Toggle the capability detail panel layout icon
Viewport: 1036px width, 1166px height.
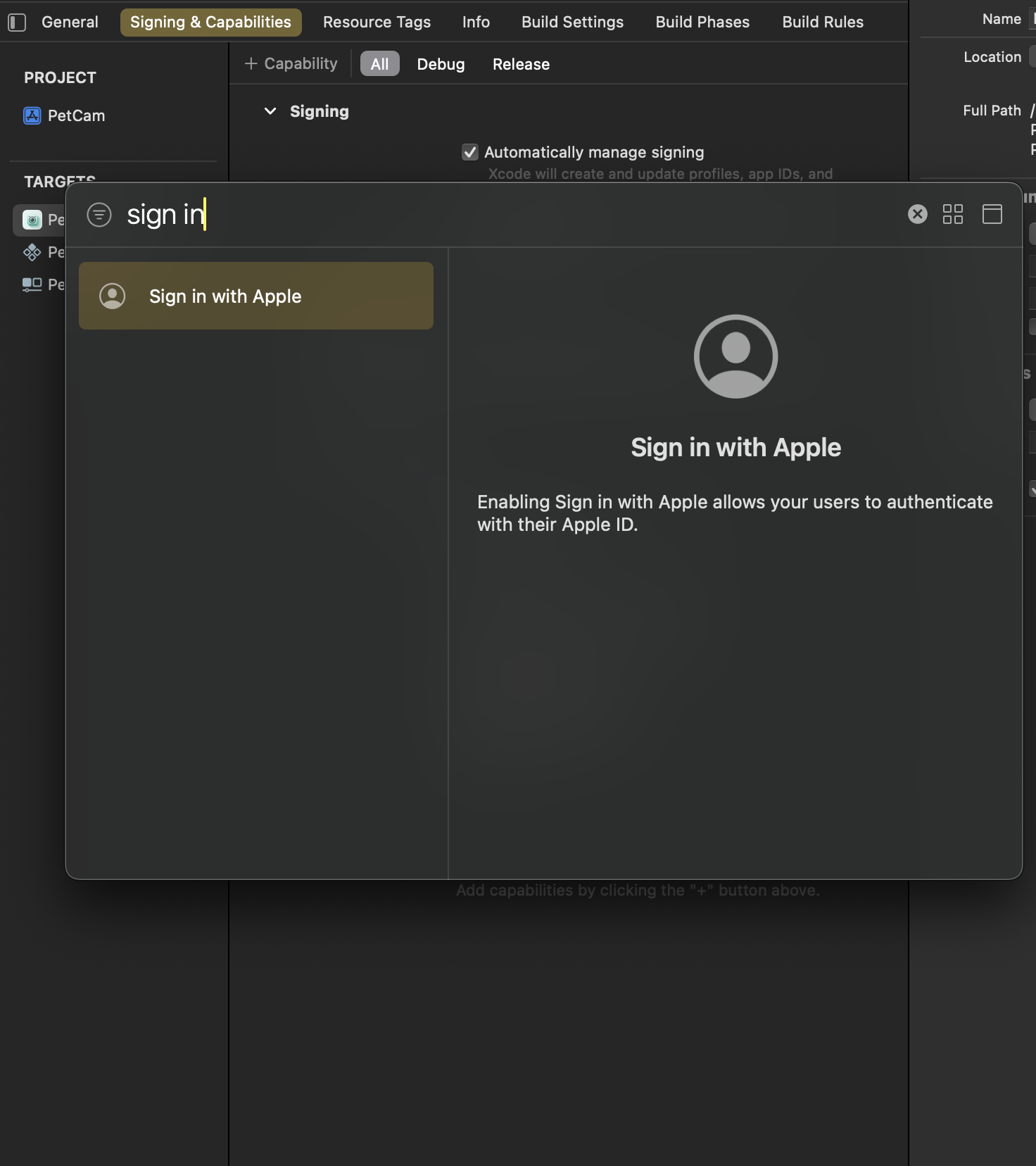[x=992, y=214]
